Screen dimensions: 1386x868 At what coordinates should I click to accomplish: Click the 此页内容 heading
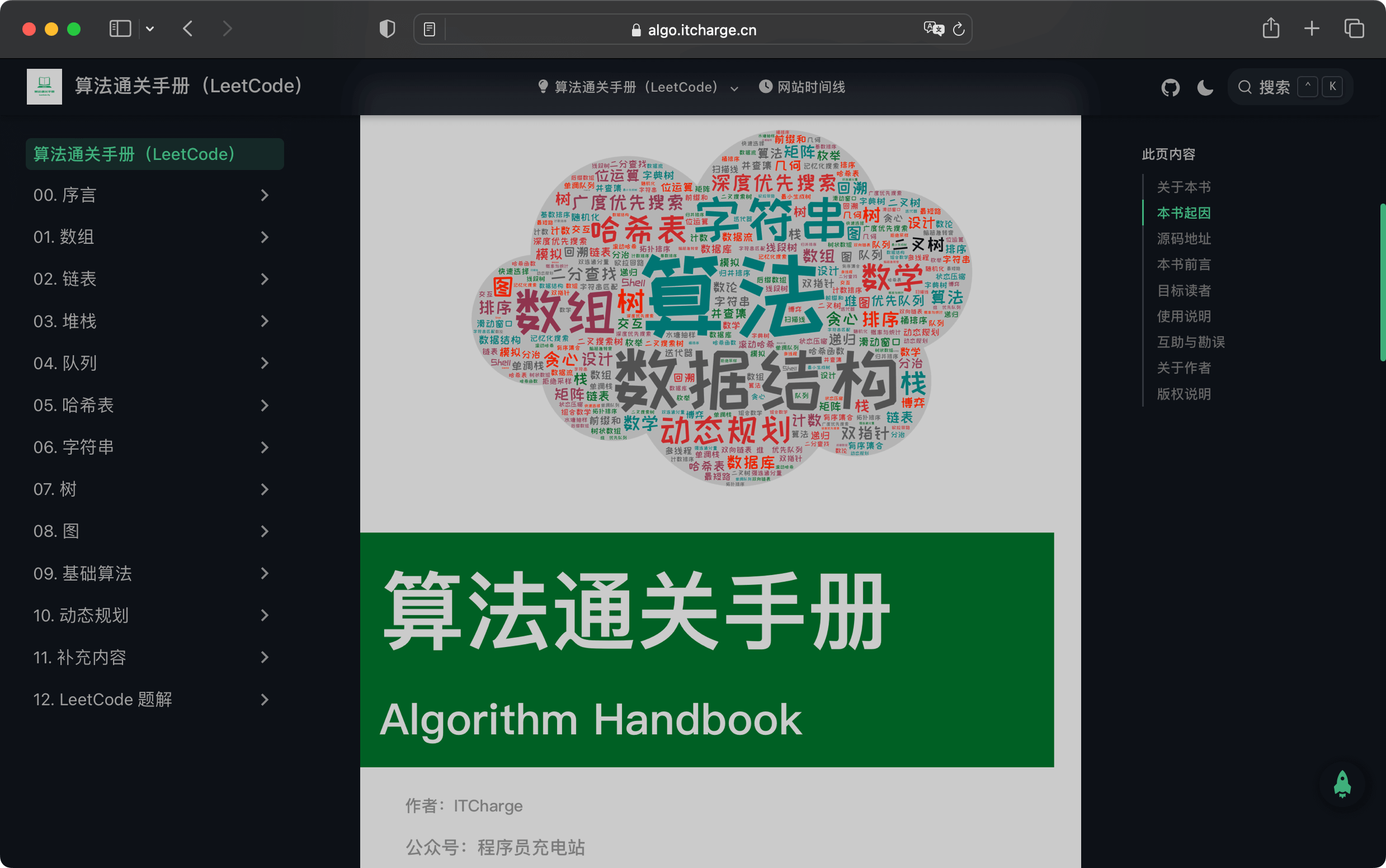coord(1168,154)
